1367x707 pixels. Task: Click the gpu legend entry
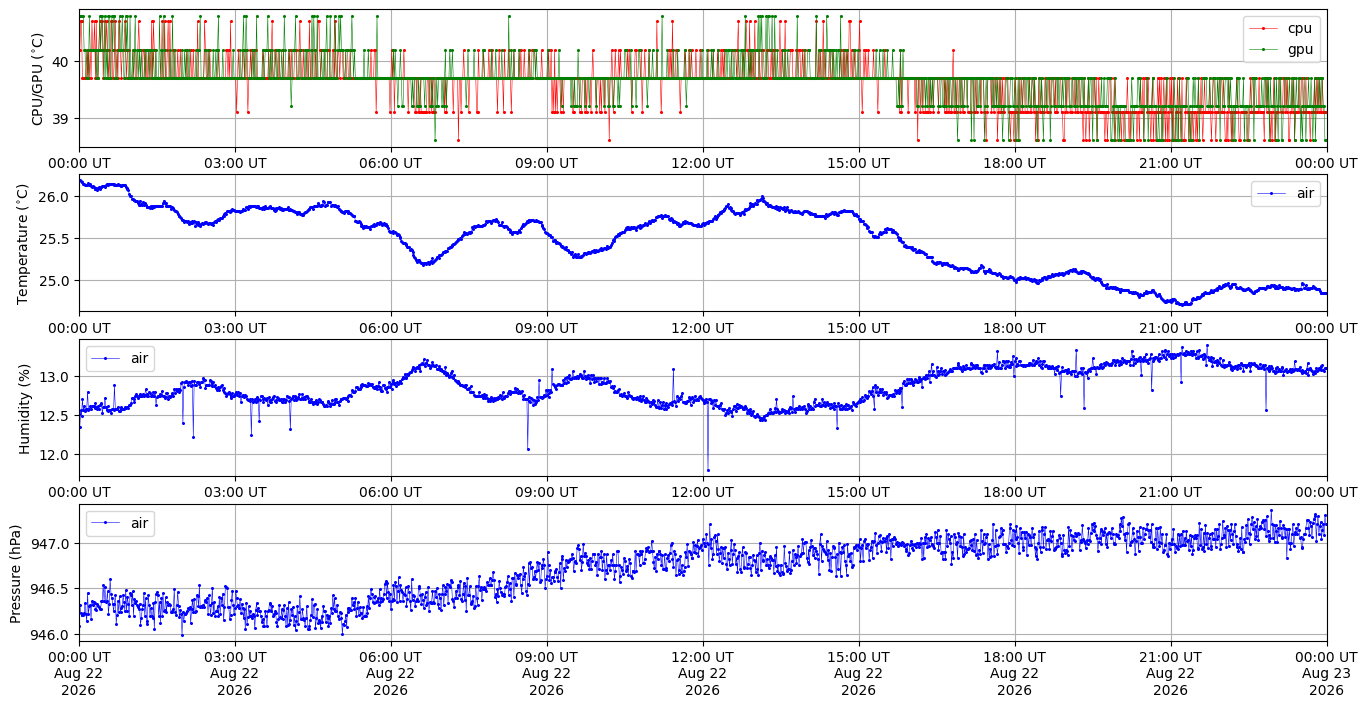1281,49
